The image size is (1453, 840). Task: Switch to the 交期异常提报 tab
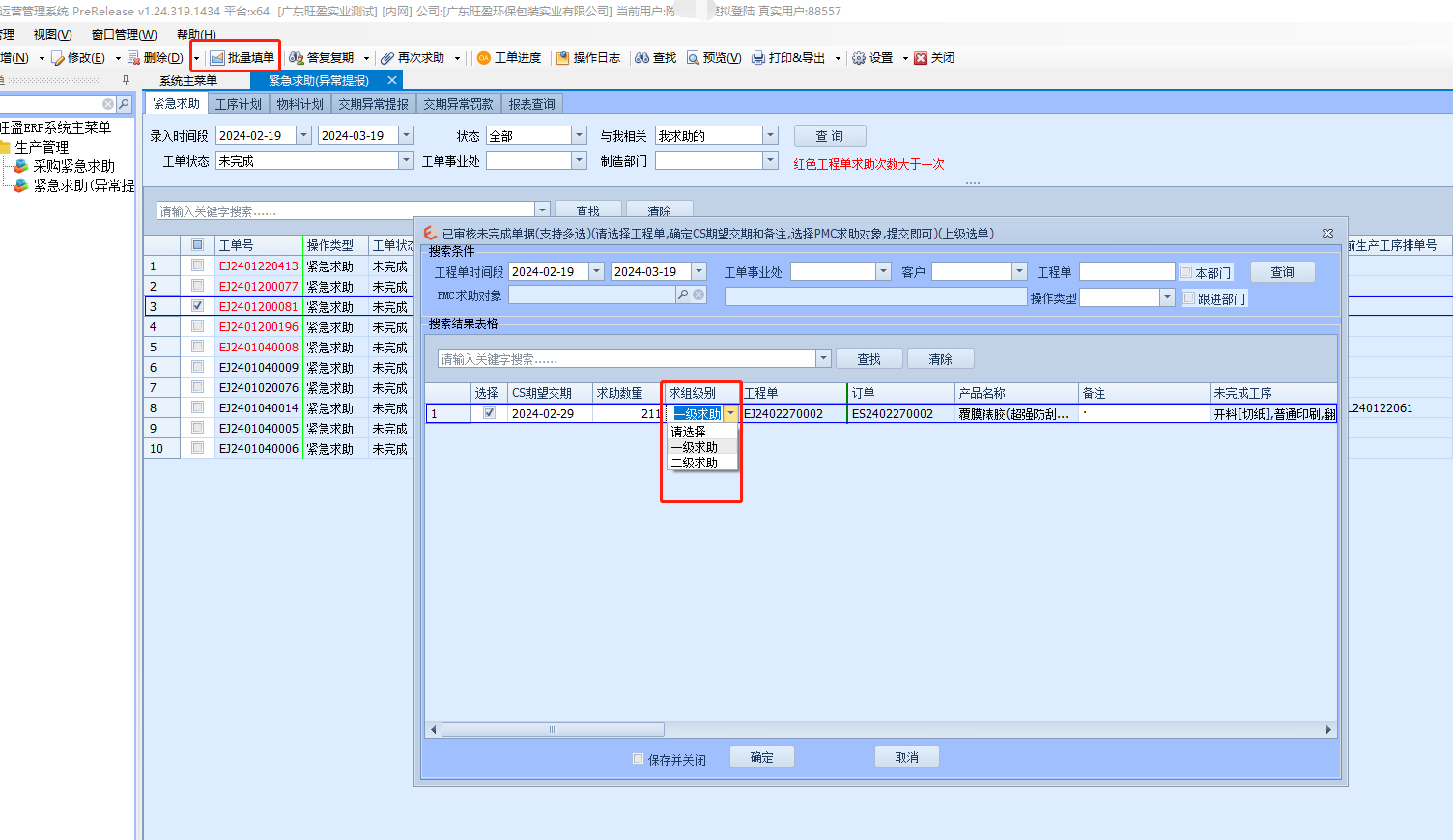click(374, 104)
